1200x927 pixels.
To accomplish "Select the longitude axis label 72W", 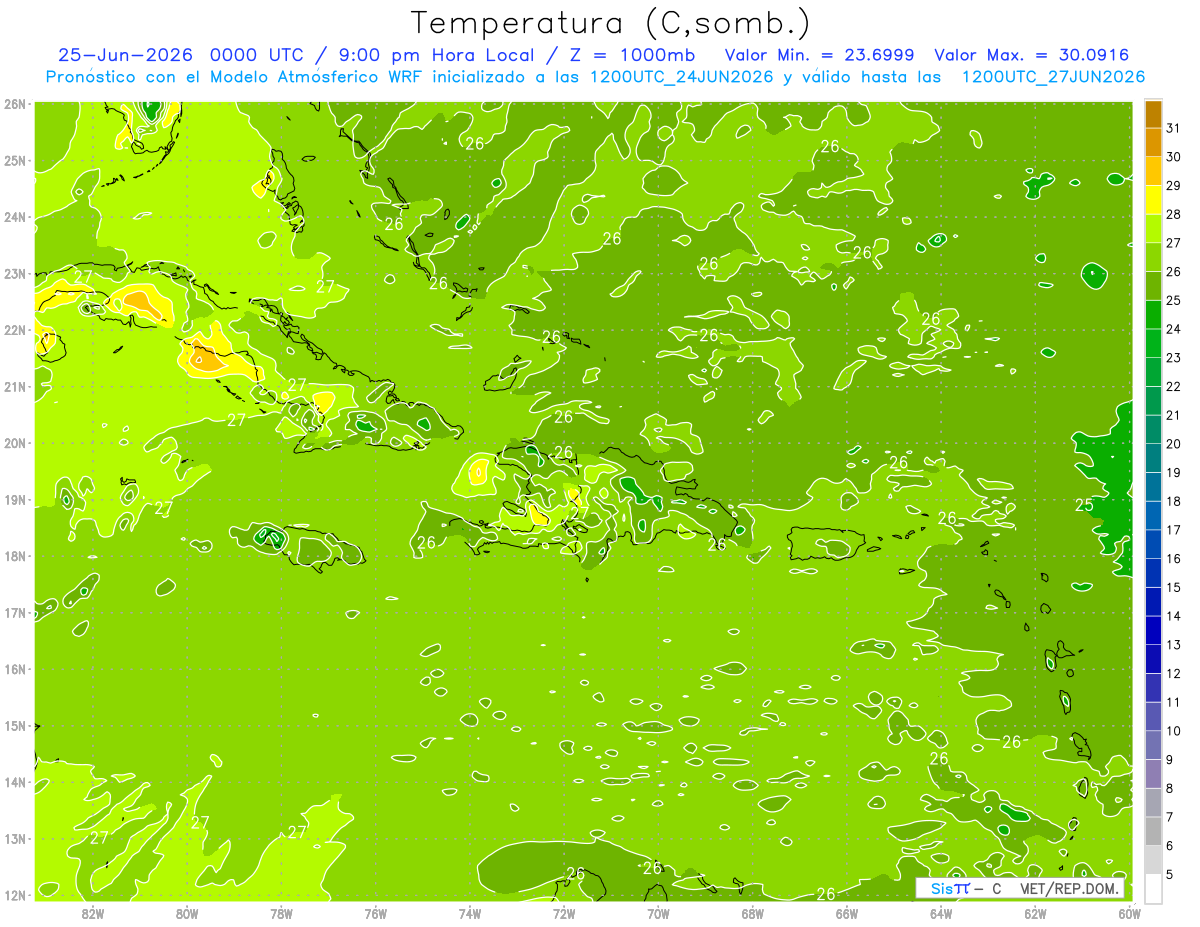I will pyautogui.click(x=564, y=913).
